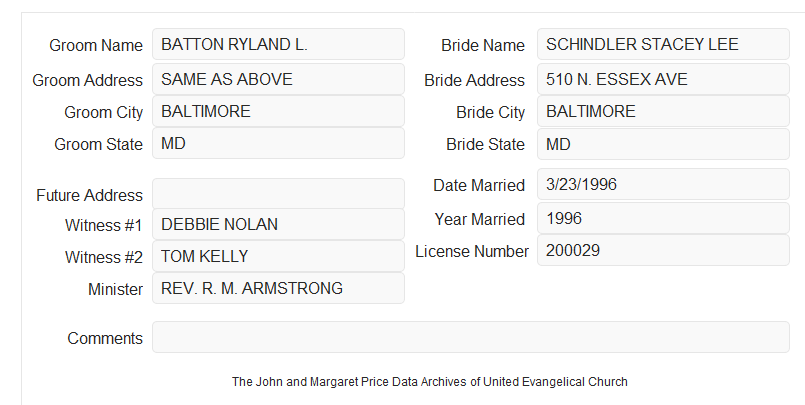Select the Witness #1 field
Viewport: 805px width, 405px height.
click(x=278, y=224)
